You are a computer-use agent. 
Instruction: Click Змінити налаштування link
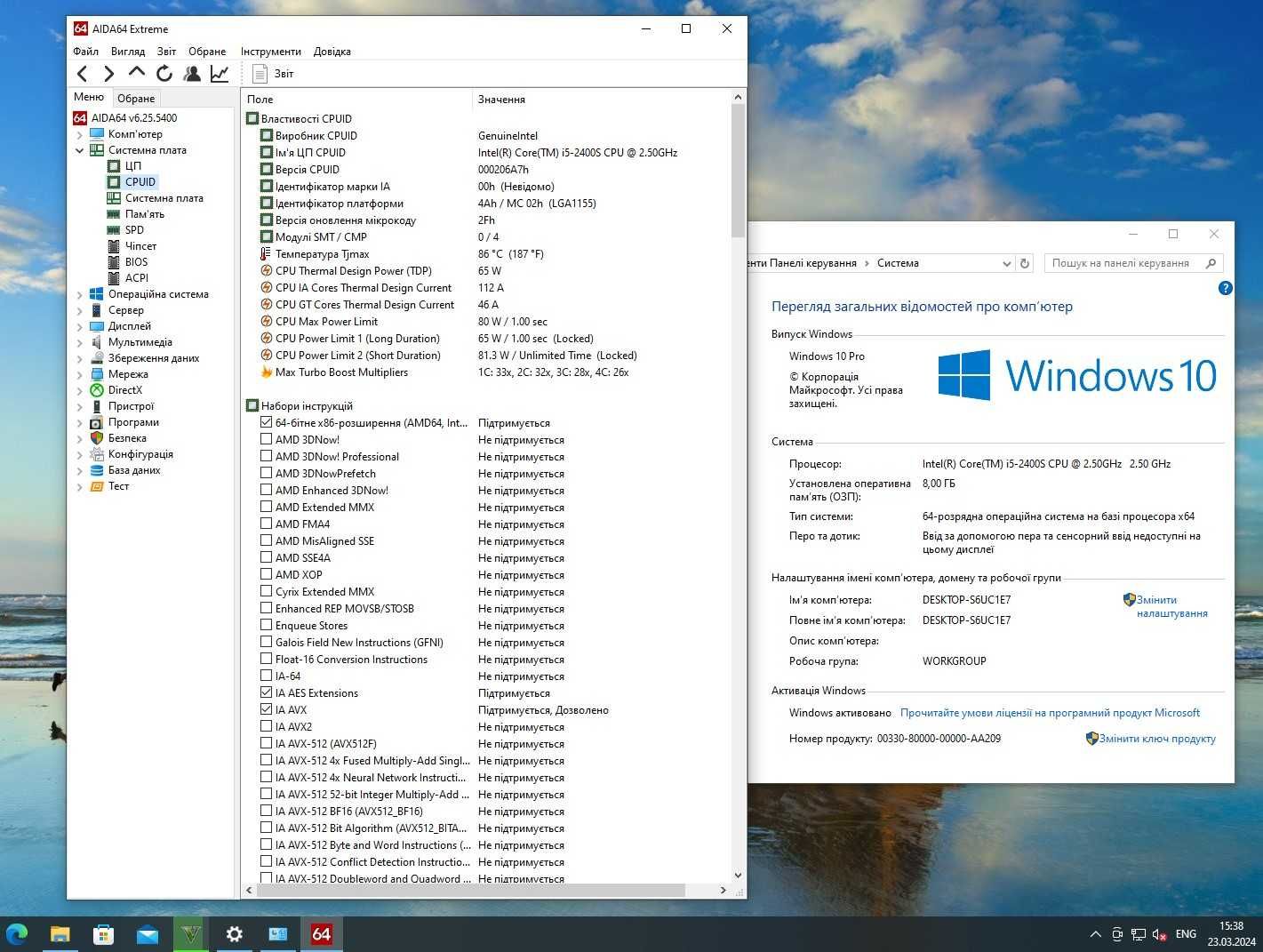point(1171,606)
